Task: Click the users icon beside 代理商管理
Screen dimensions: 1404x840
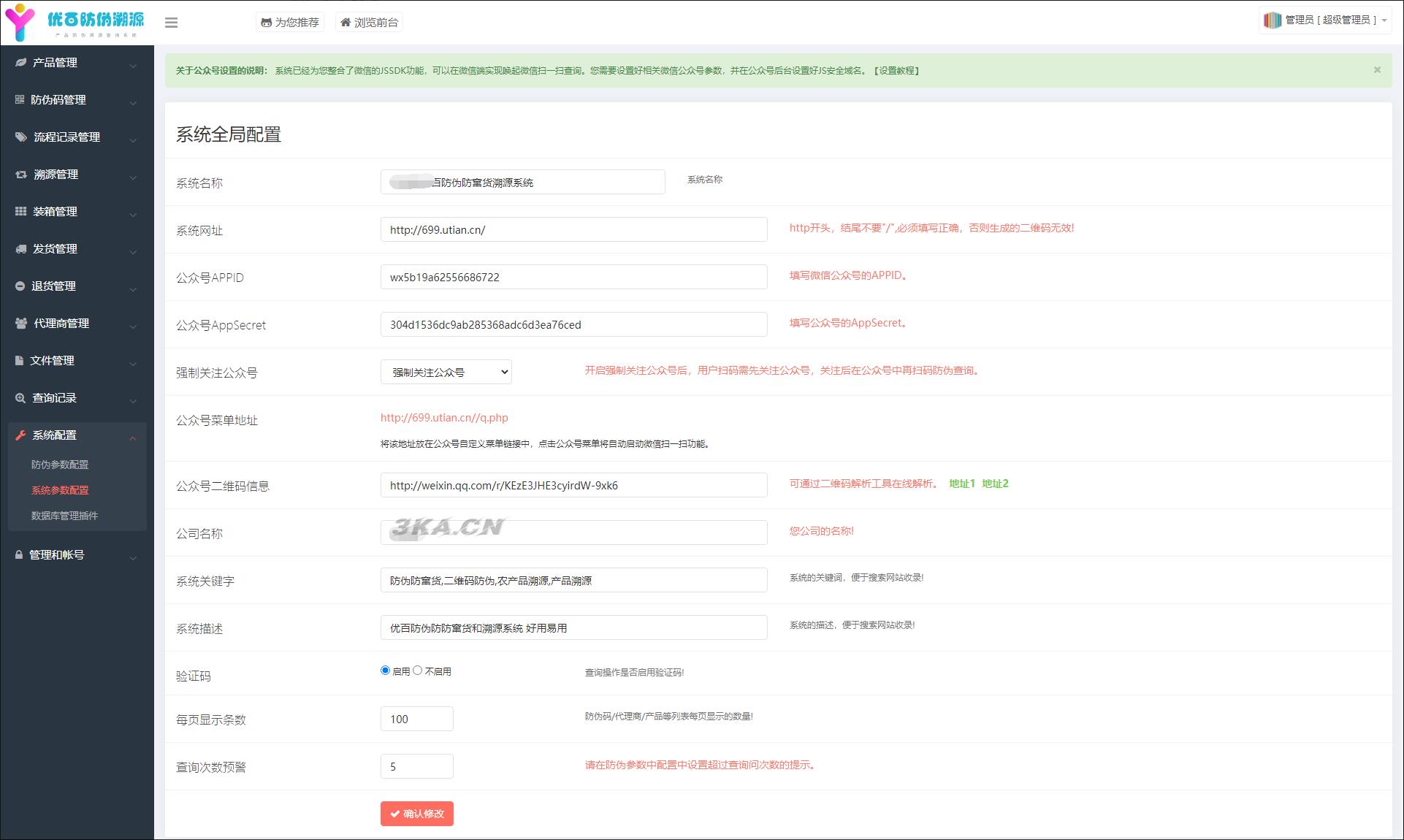Action: coord(21,324)
